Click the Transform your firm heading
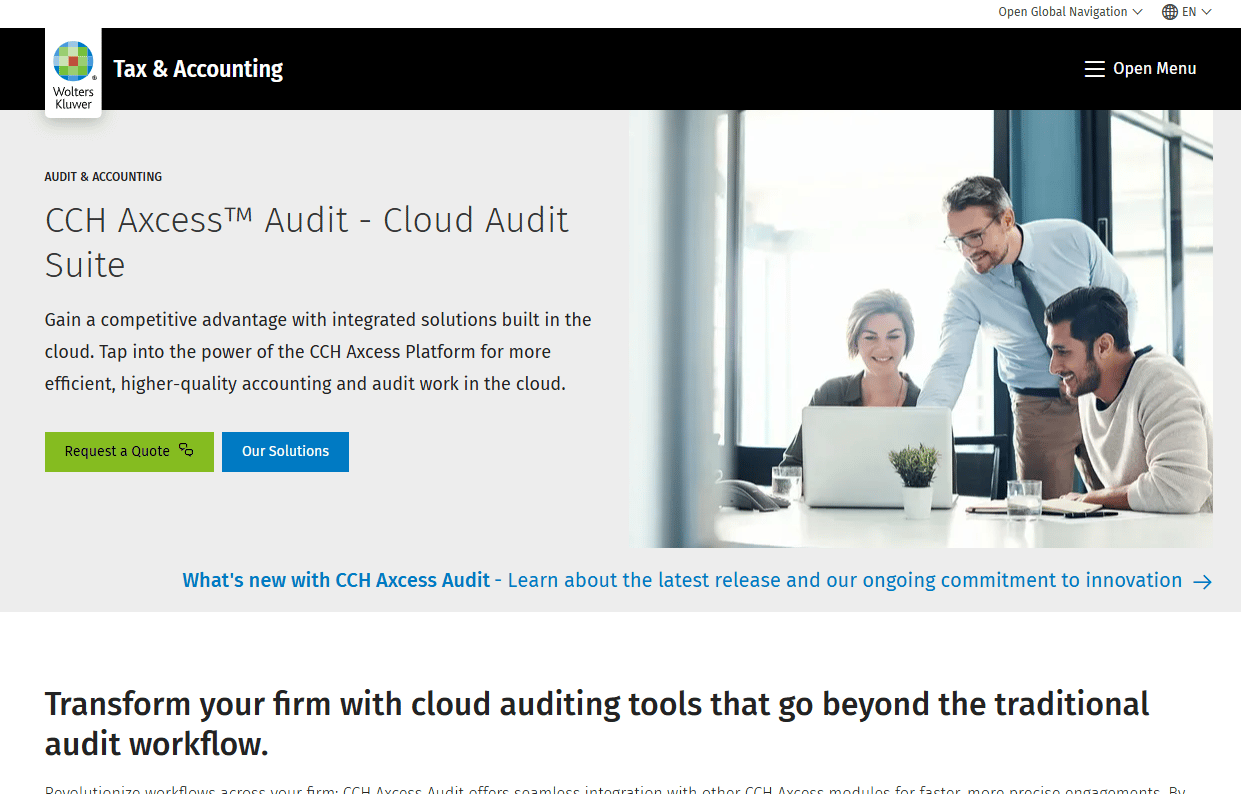Screen dimensions: 1241x794 click(597, 724)
